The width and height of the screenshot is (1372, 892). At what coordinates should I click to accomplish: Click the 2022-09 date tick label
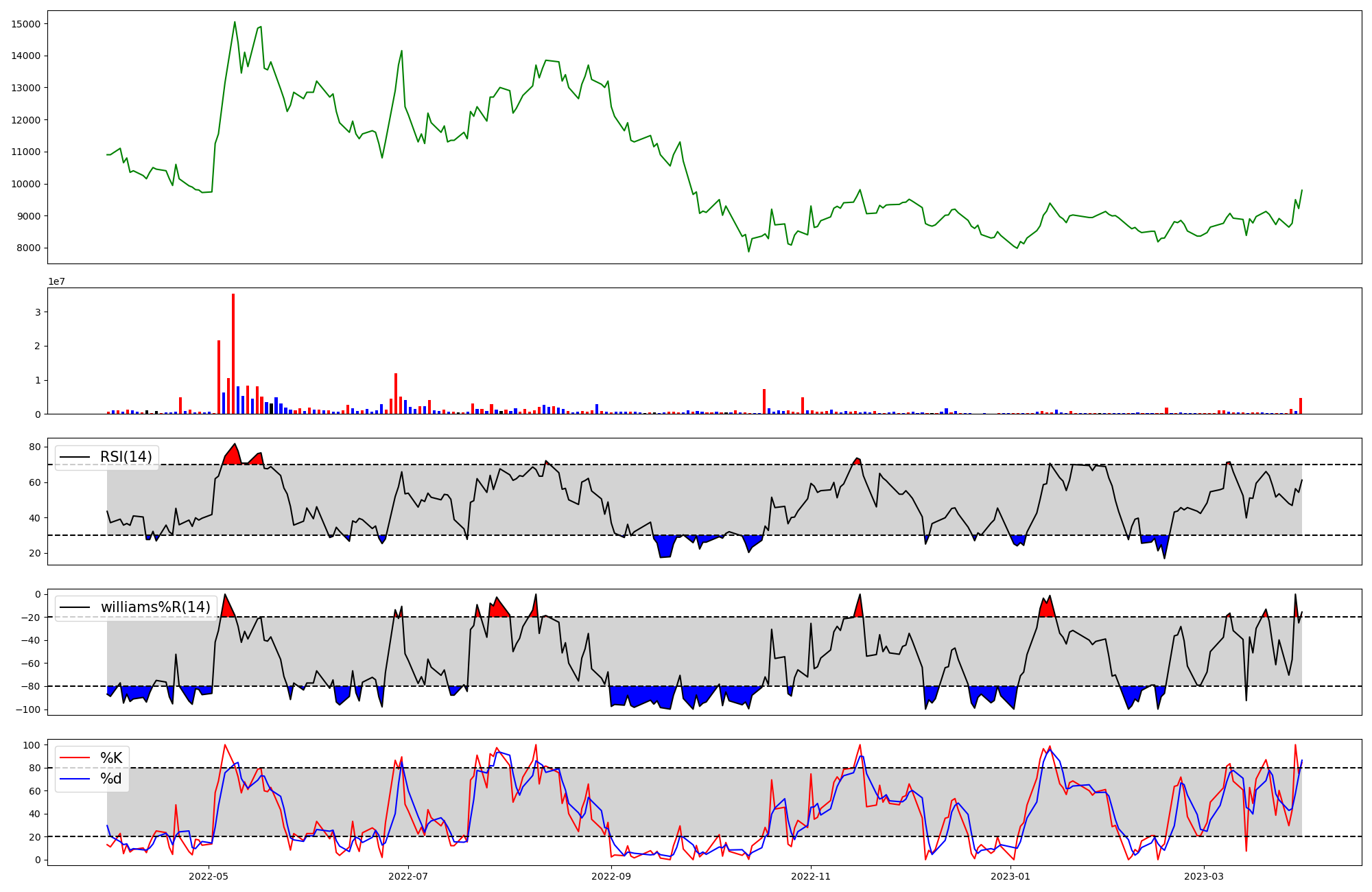(x=611, y=876)
